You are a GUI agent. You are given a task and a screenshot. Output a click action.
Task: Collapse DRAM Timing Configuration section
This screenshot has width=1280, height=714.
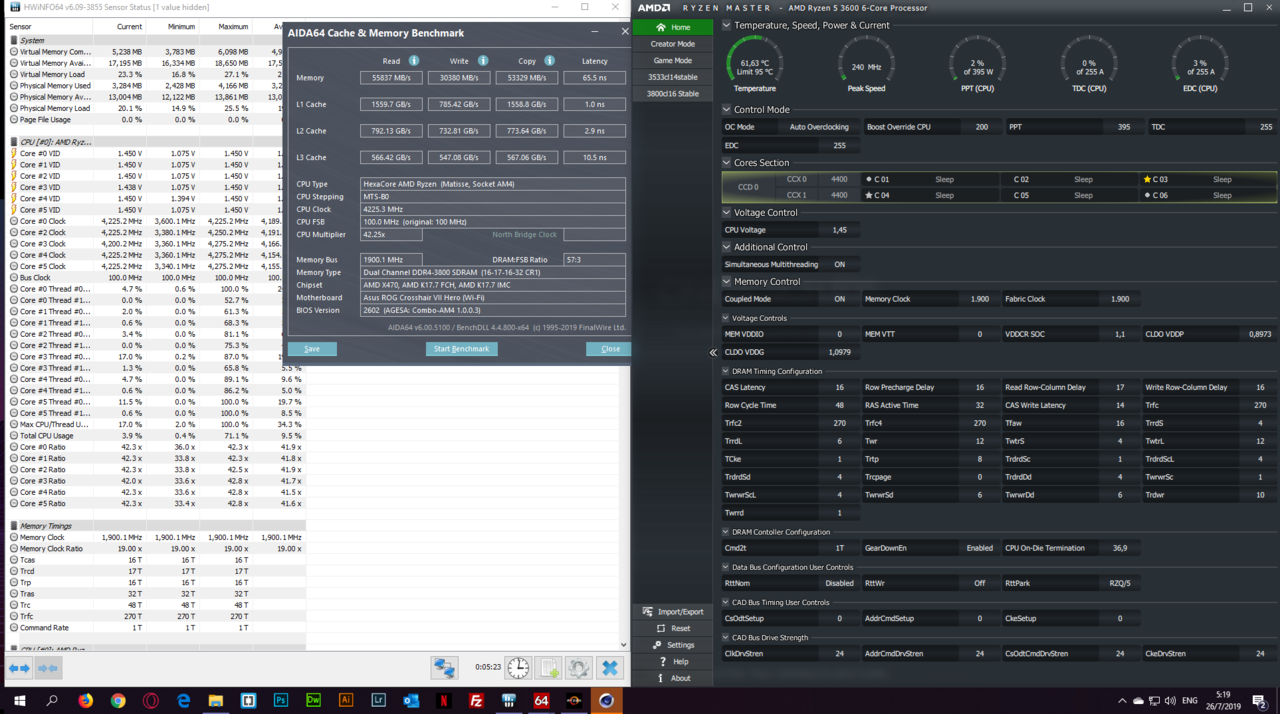coord(726,371)
